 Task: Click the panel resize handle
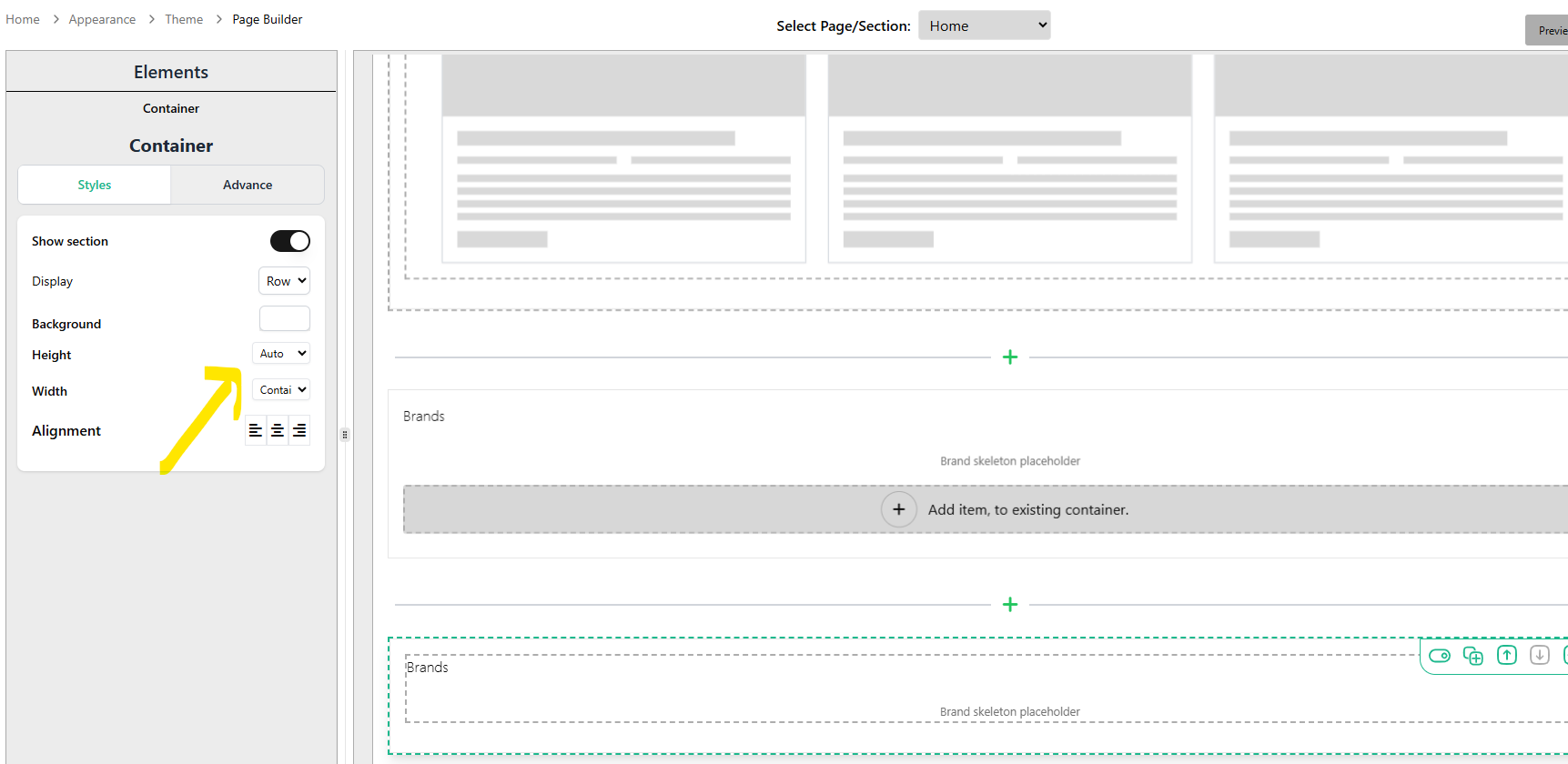coord(345,435)
